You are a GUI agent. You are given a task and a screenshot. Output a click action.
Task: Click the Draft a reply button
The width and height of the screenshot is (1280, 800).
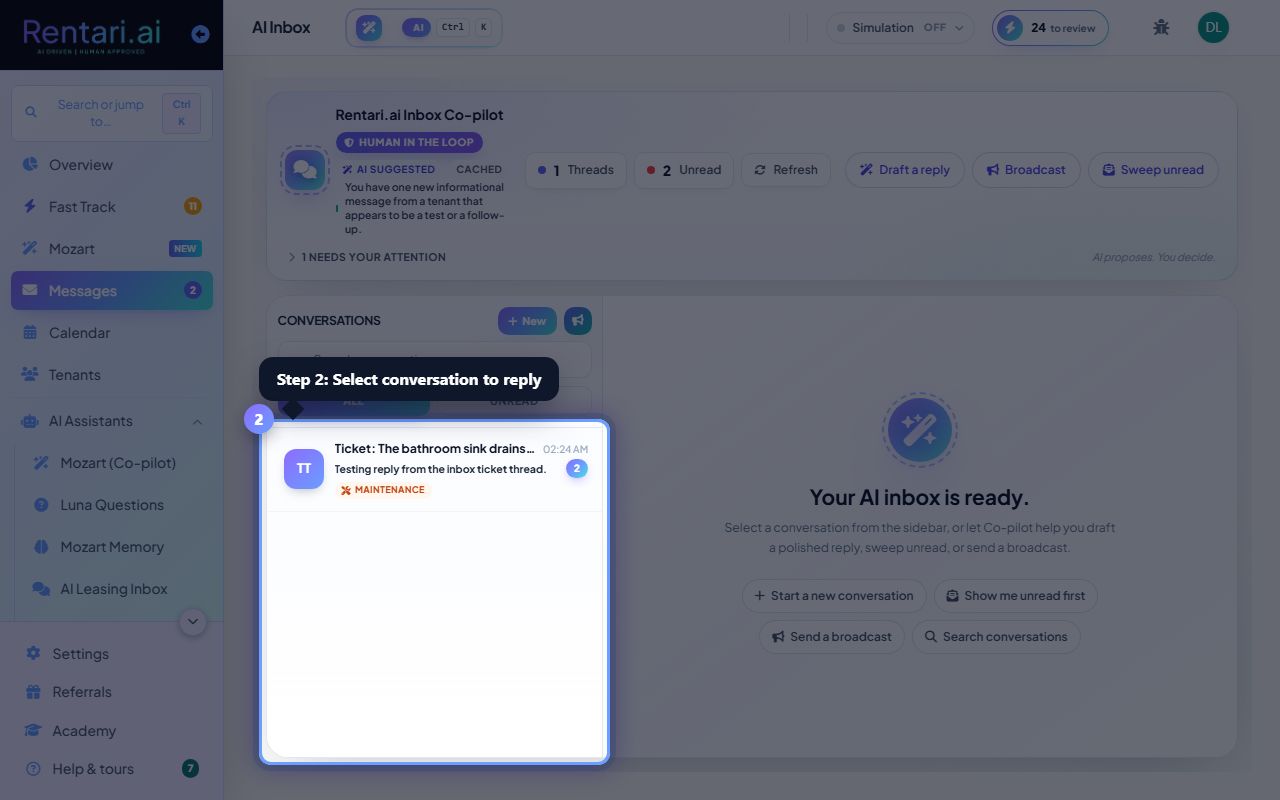pyautogui.click(x=905, y=170)
